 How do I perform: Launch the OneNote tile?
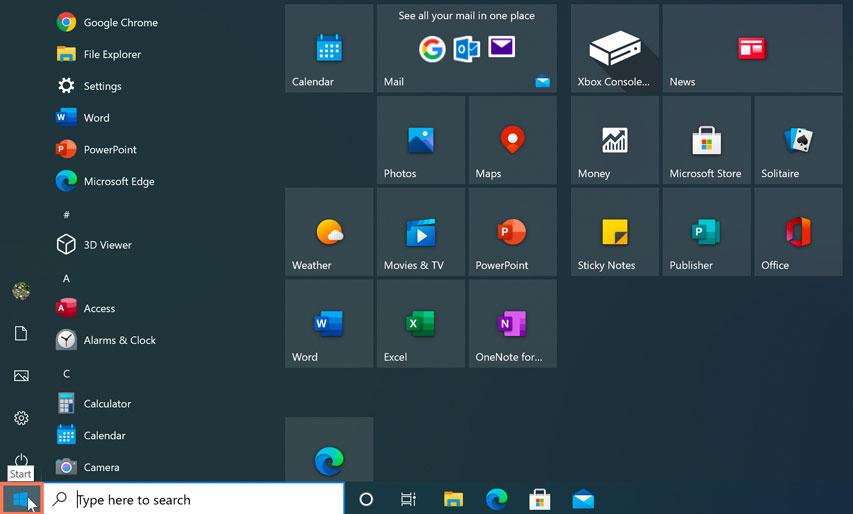512,324
